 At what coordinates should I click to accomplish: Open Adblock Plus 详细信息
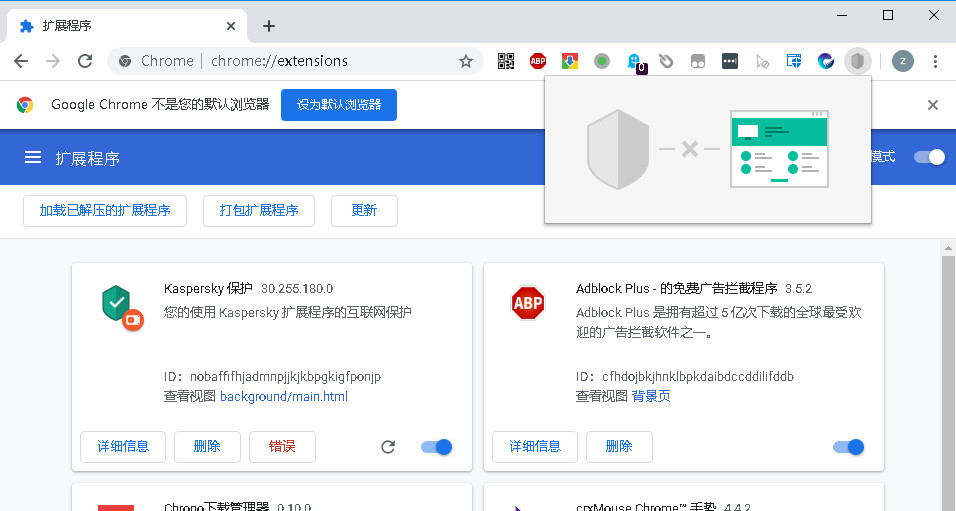click(535, 447)
